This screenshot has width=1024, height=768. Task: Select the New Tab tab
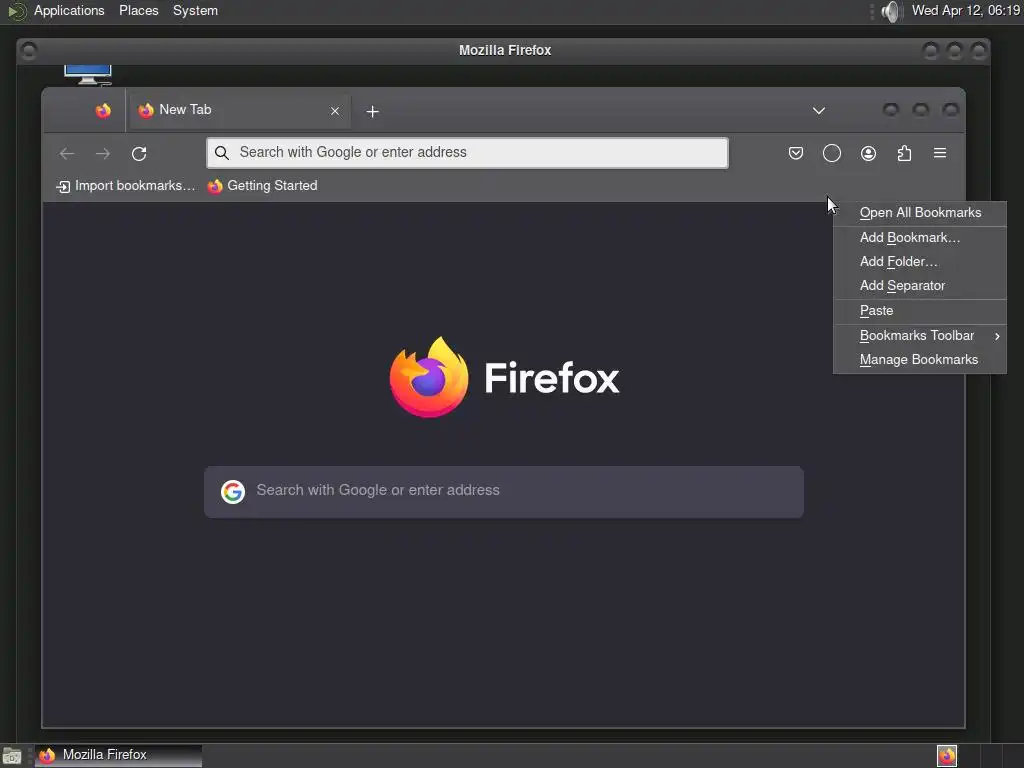click(238, 111)
